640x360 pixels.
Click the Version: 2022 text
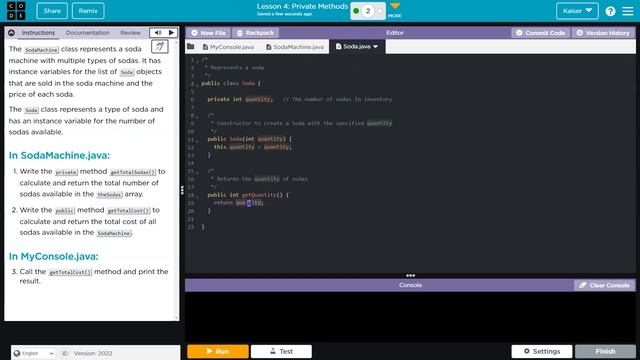coord(93,353)
